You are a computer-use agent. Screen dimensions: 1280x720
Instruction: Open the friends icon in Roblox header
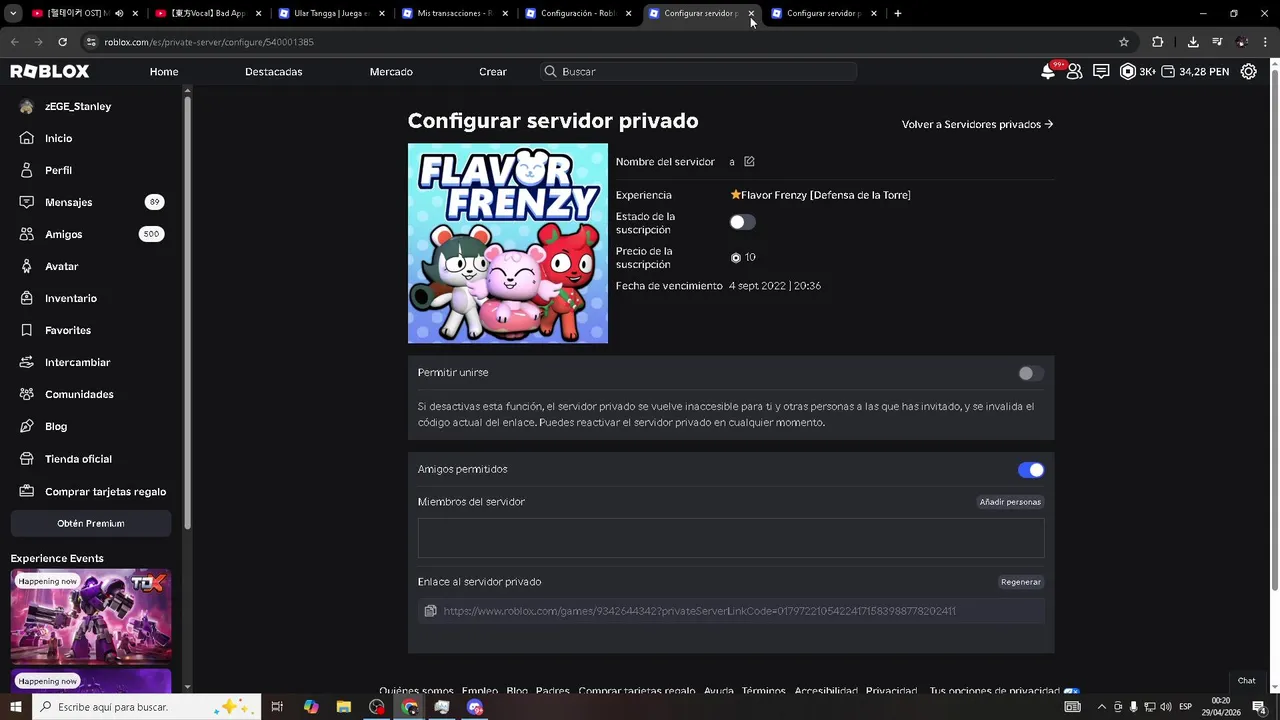1074,72
